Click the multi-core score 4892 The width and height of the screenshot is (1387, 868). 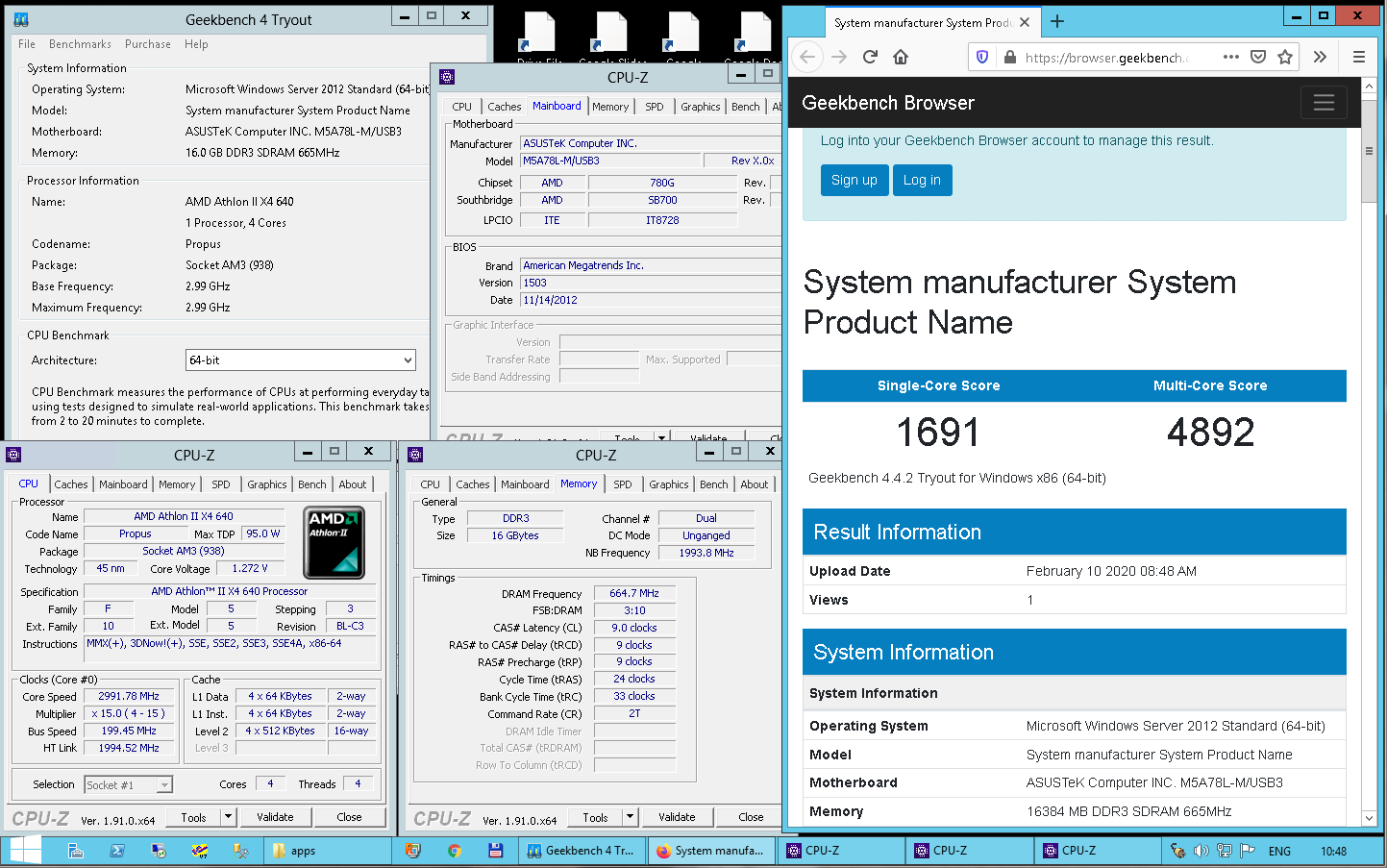pyautogui.click(x=1210, y=433)
